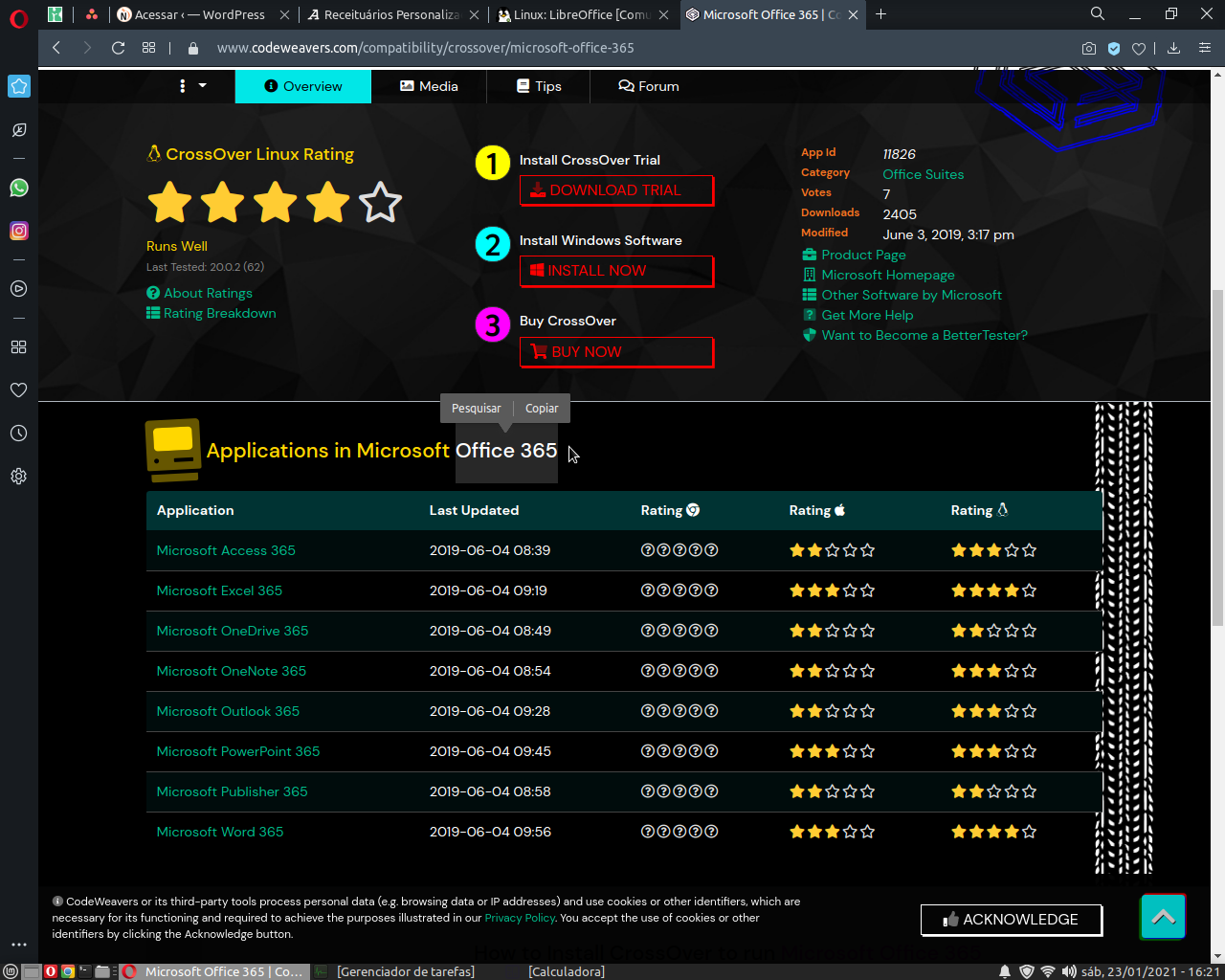Image resolution: width=1225 pixels, height=980 pixels.
Task: Open Gerenciador de tarefas in taskbar
Action: (406, 971)
